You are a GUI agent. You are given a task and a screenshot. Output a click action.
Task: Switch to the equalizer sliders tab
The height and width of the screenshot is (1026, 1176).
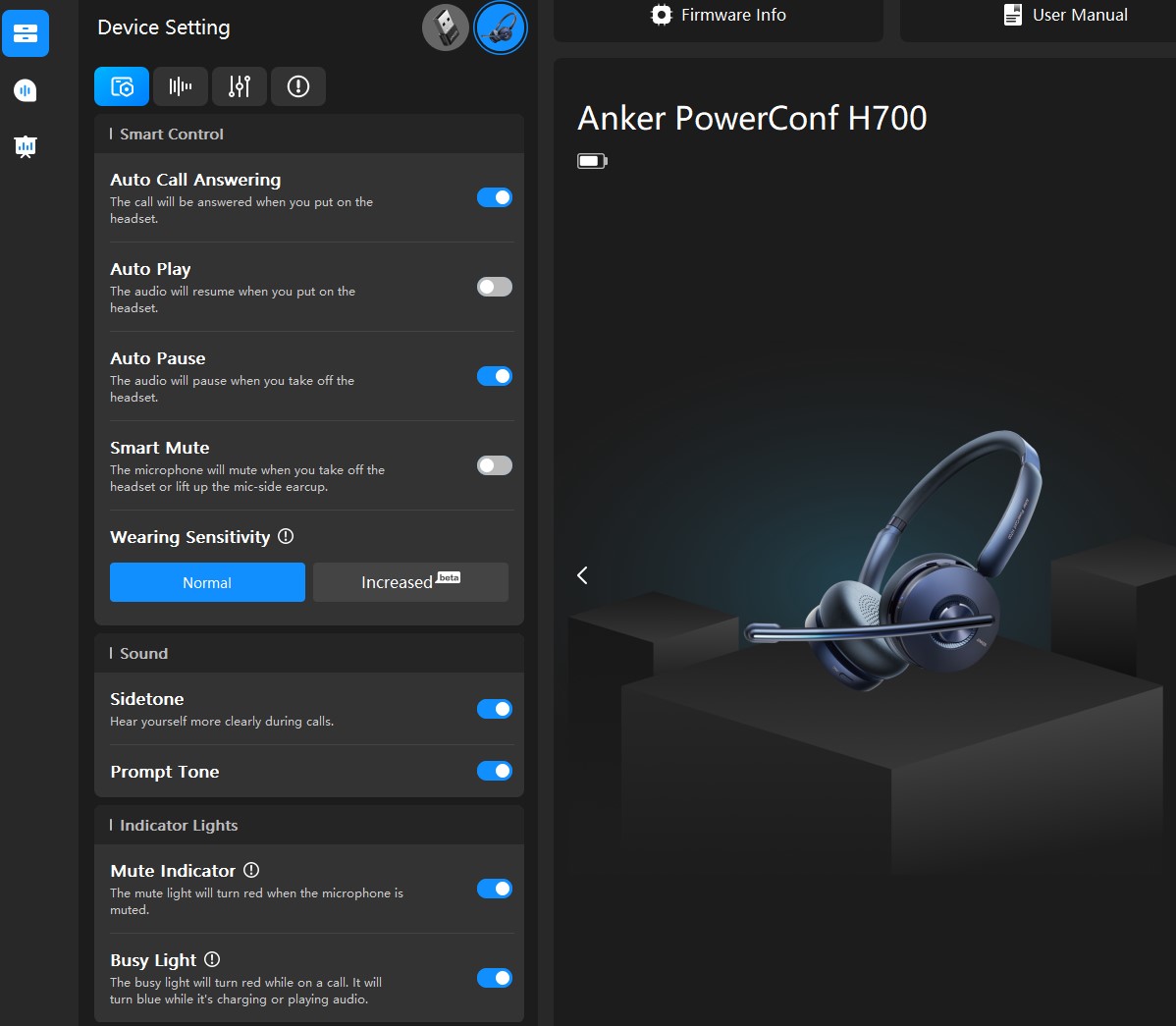(240, 86)
